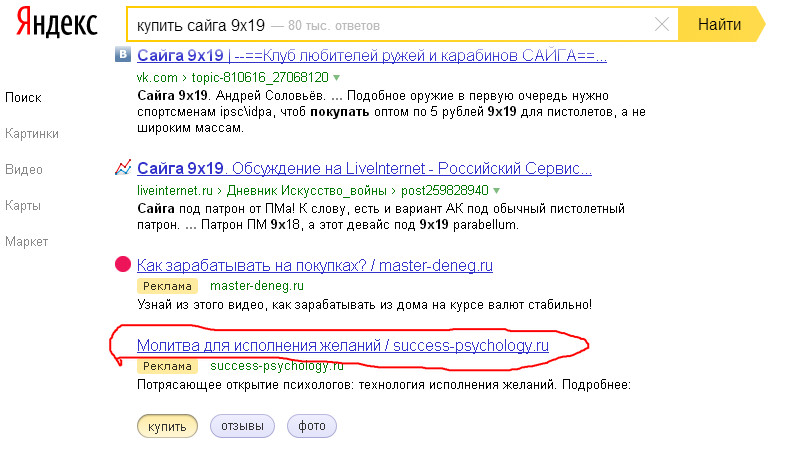Click the LiveInternet chart favicon

[x=124, y=168]
